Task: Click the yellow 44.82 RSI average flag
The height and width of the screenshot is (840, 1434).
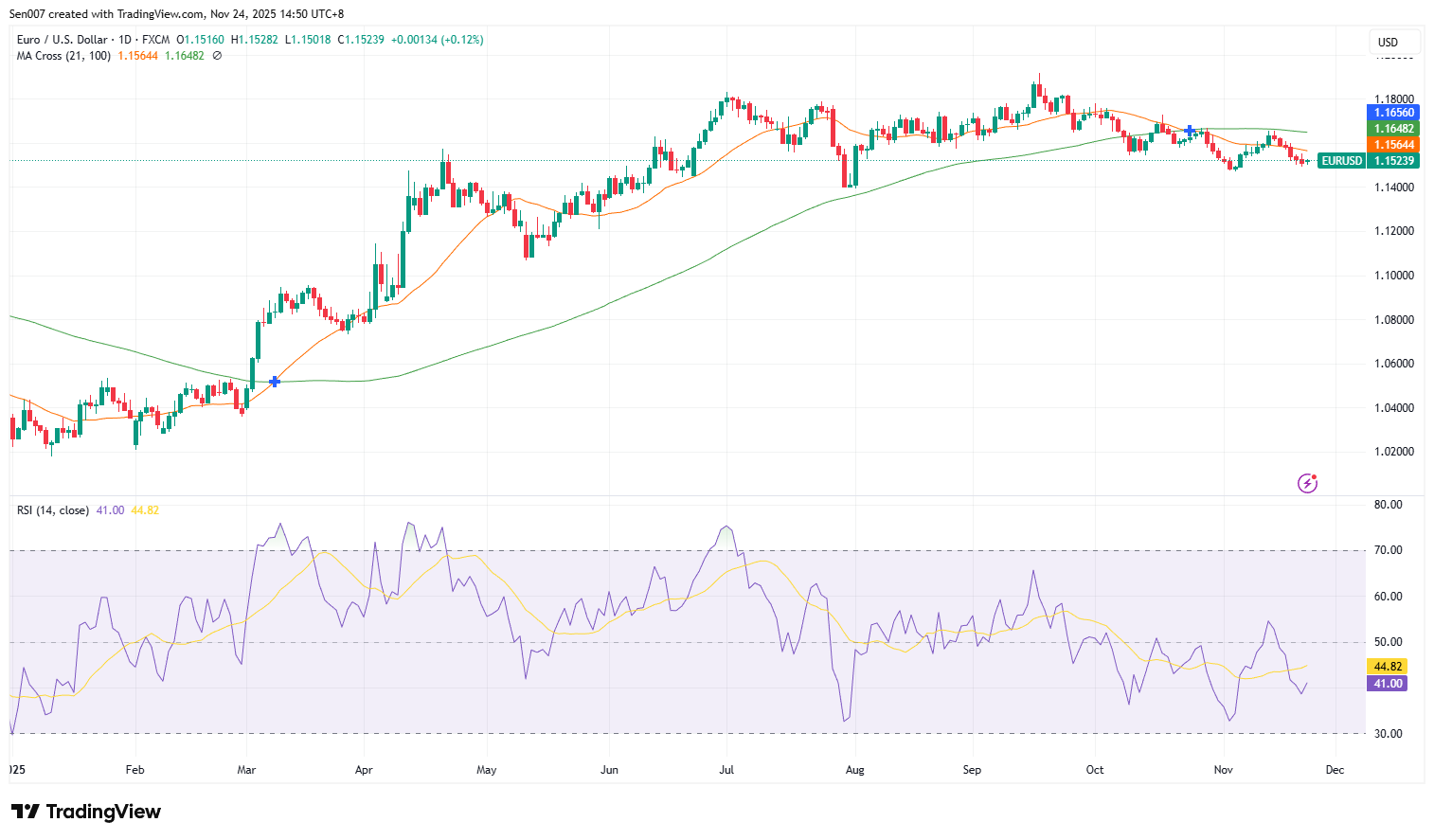Action: coord(1387,666)
